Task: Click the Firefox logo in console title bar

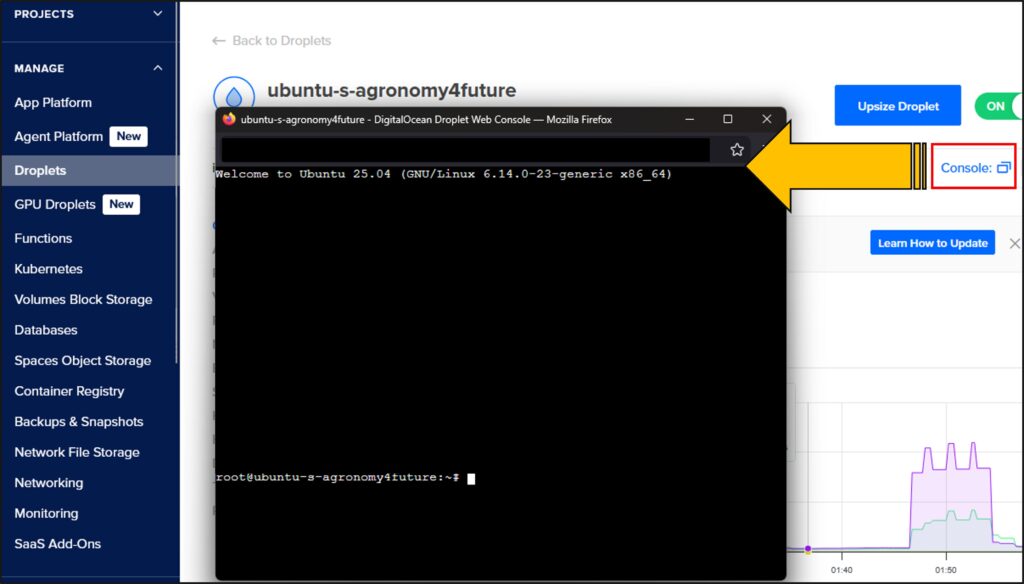Action: click(229, 119)
